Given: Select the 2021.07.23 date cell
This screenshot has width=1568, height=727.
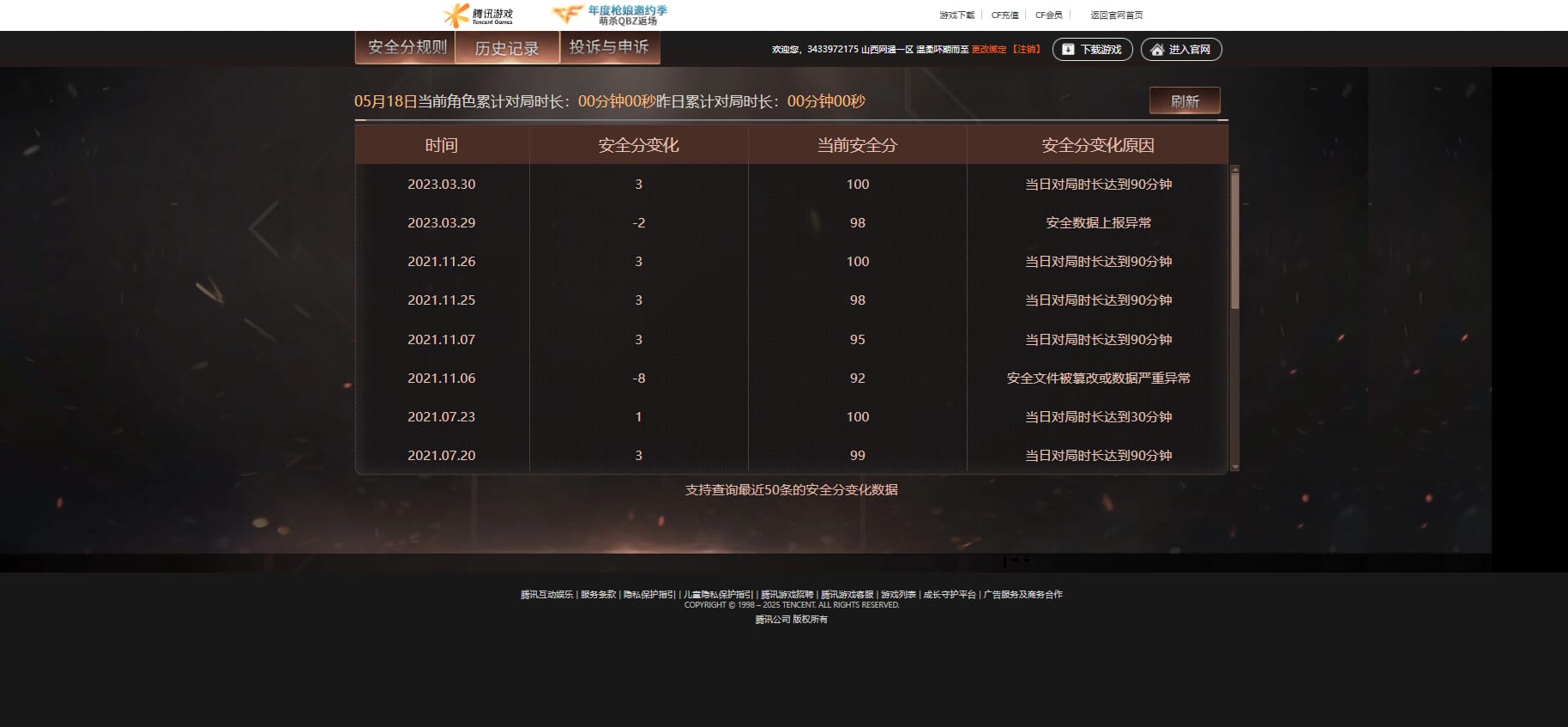Looking at the screenshot, I should pos(442,417).
